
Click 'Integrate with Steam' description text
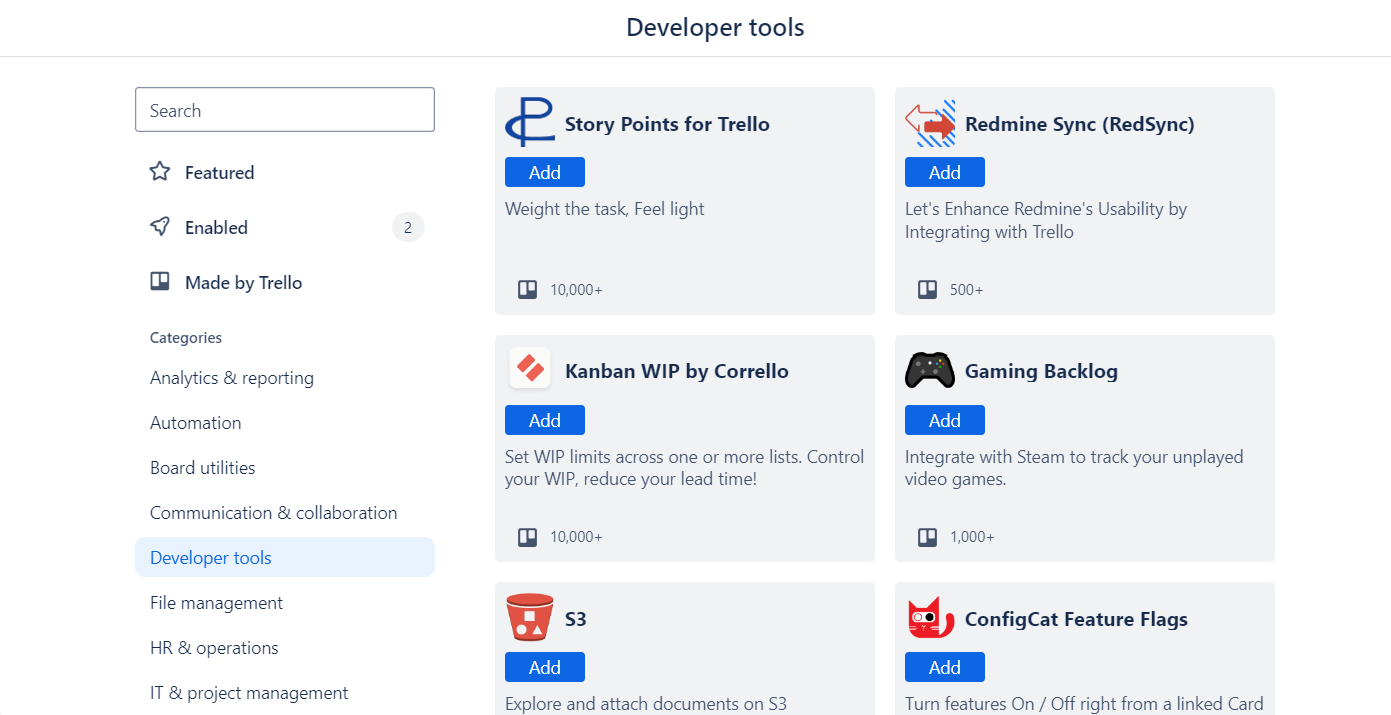1074,468
